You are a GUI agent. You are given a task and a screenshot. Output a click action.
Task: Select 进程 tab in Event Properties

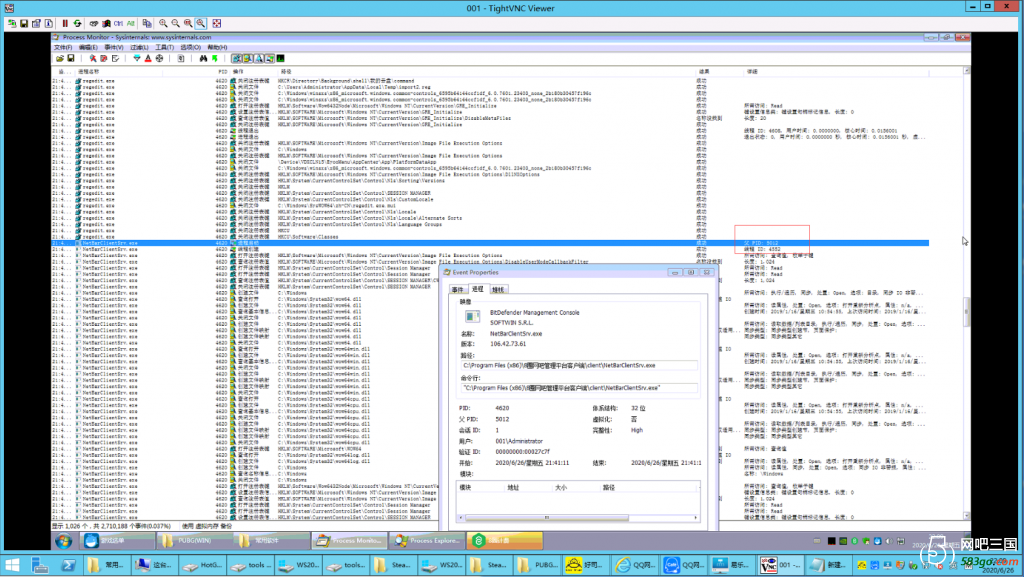click(477, 288)
